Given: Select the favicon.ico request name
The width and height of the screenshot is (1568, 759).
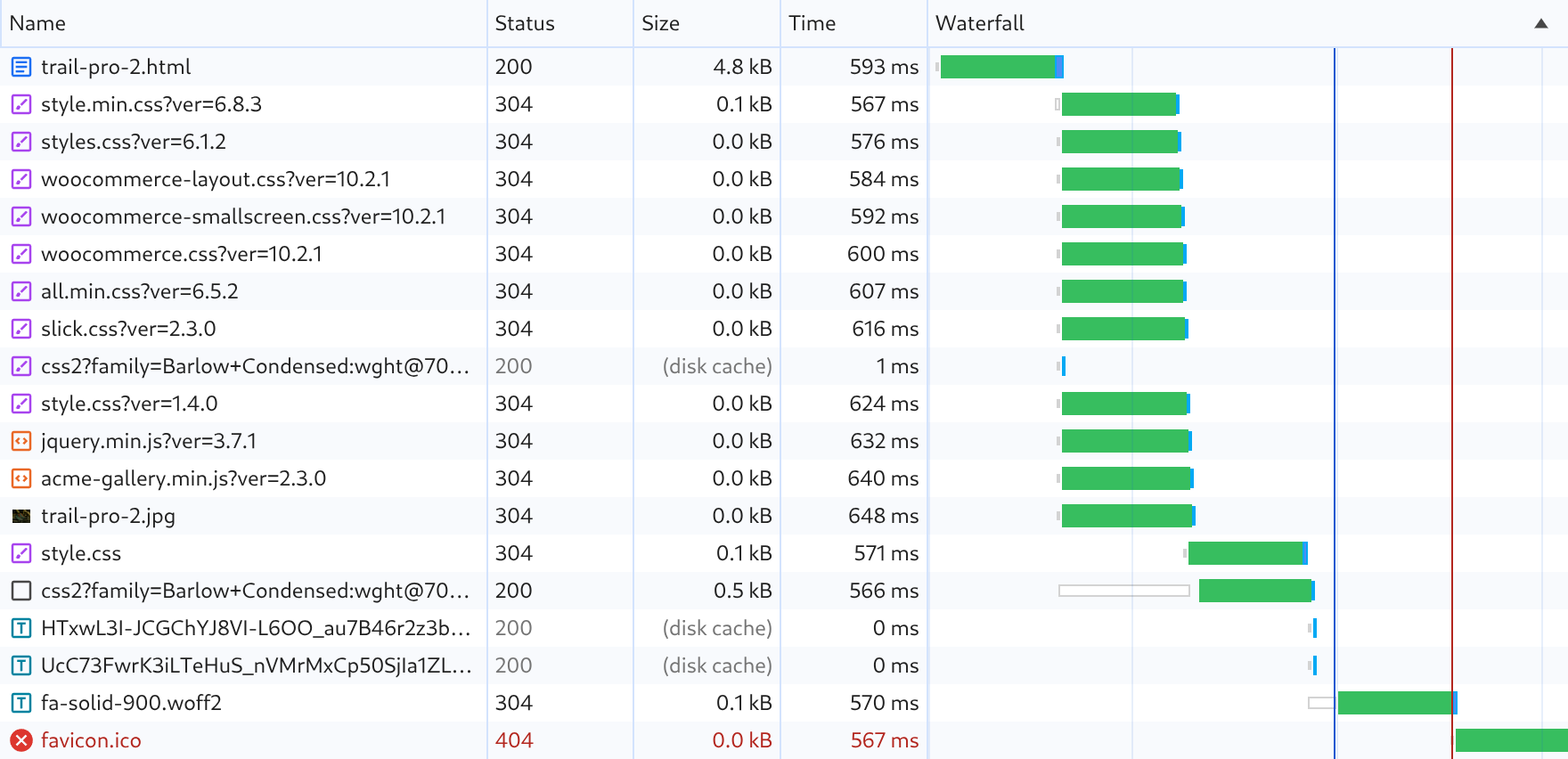Looking at the screenshot, I should pos(91,740).
